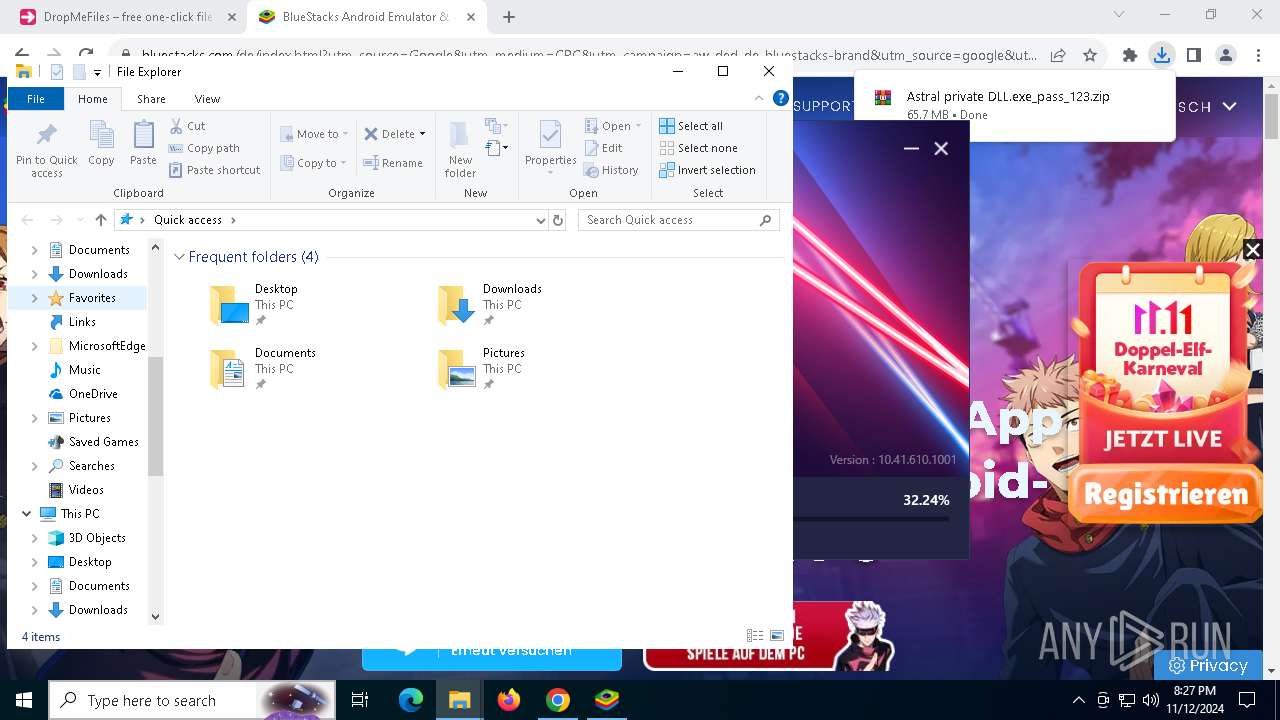Select OneDrive in navigation pane
Image resolution: width=1280 pixels, height=720 pixels.
(x=93, y=394)
